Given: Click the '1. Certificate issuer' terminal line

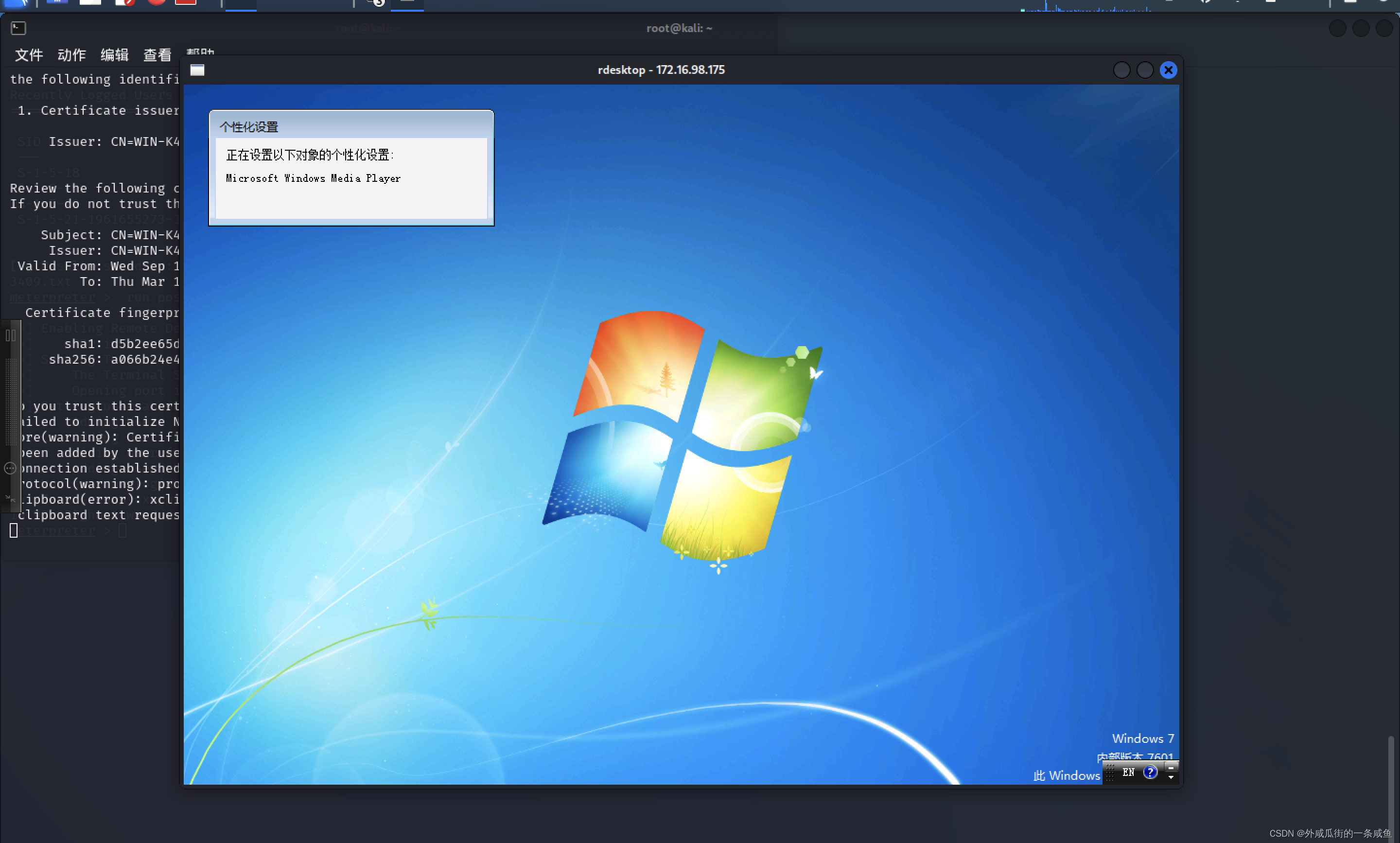Looking at the screenshot, I should [98, 110].
